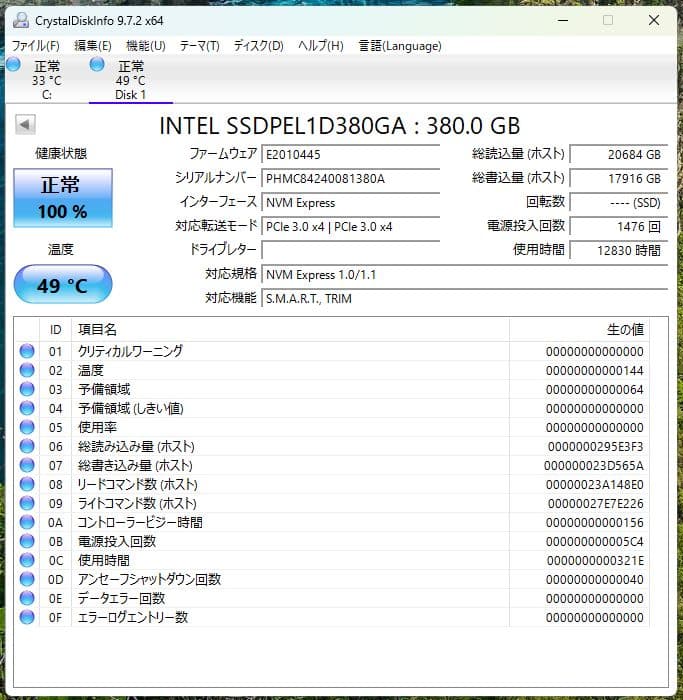The image size is (683, 700).
Task: Click the CrystalDiskInfo app icon in title bar
Action: coord(21,20)
